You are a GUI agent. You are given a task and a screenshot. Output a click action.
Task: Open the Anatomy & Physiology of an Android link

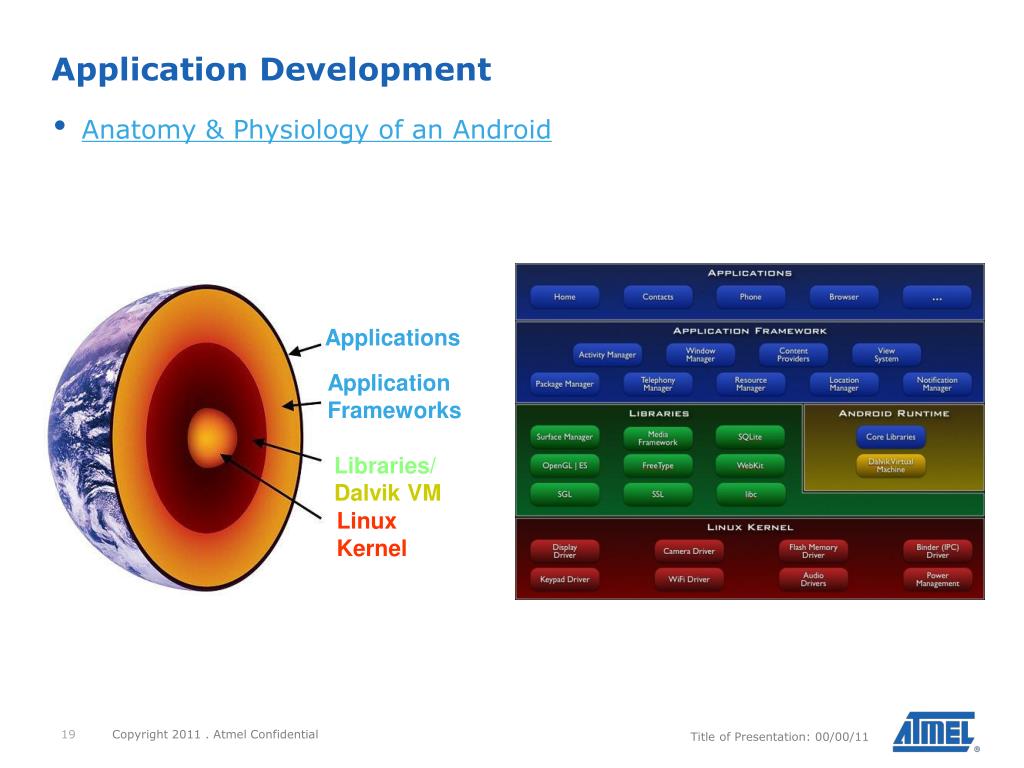(x=316, y=129)
